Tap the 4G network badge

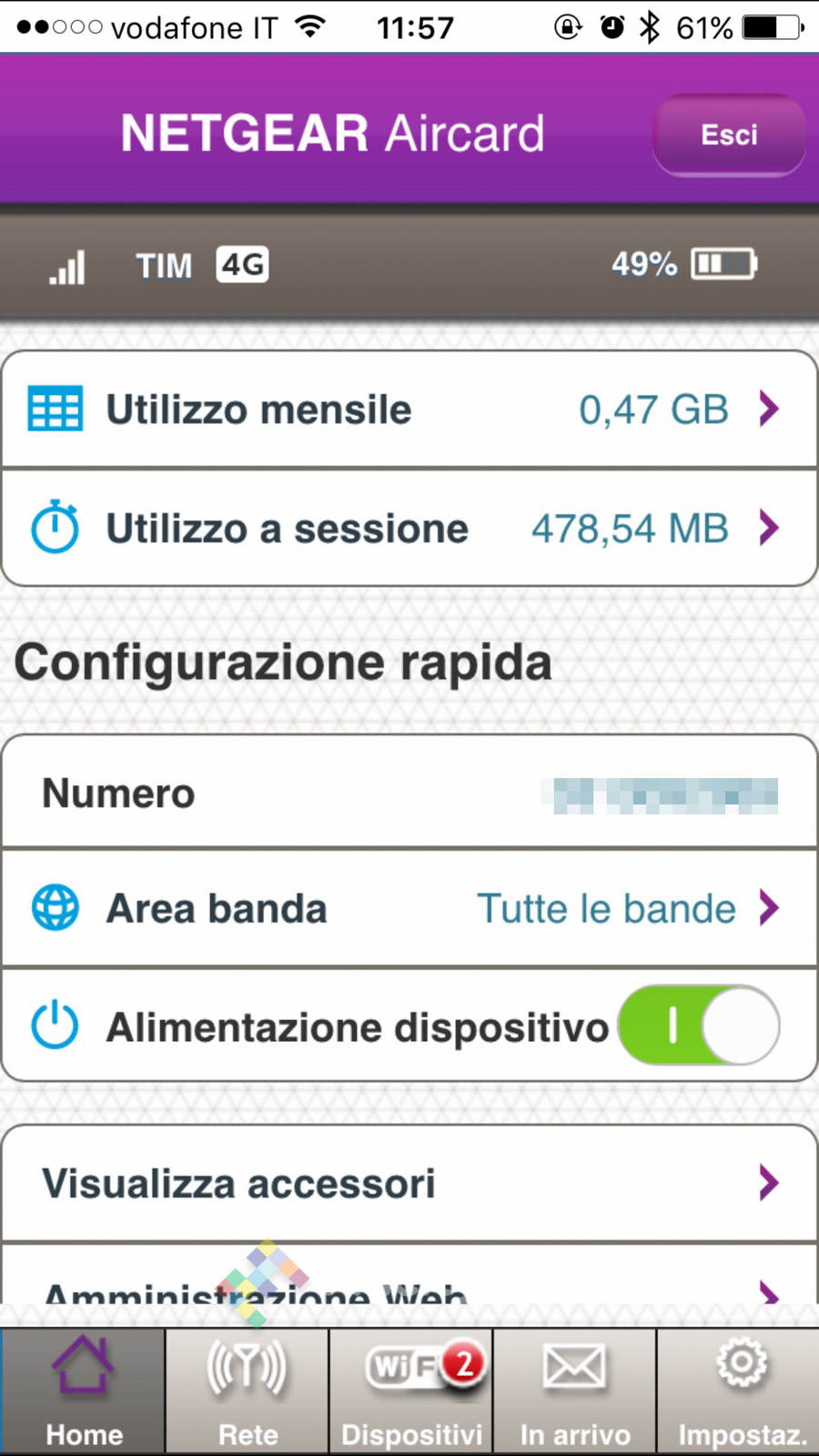coord(242,264)
